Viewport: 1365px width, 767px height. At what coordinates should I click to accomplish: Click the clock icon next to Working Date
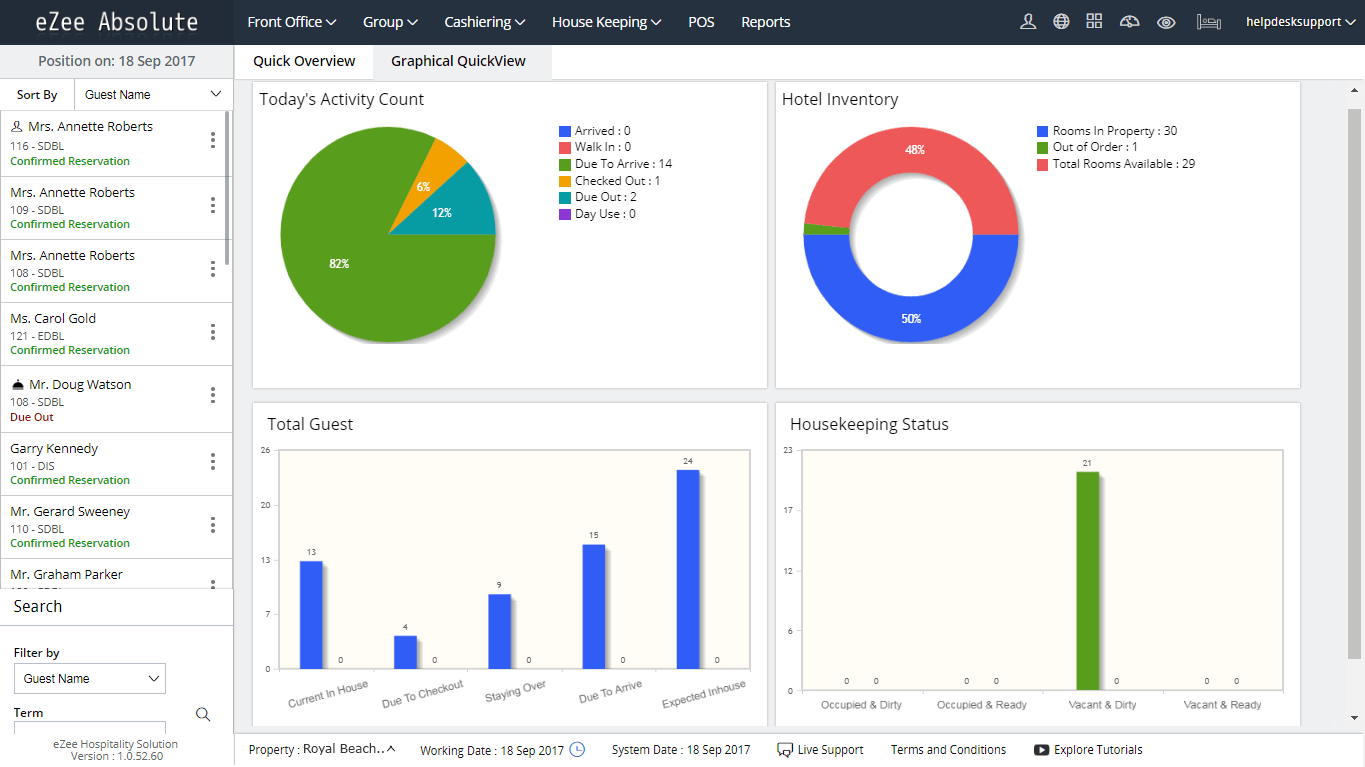point(577,750)
